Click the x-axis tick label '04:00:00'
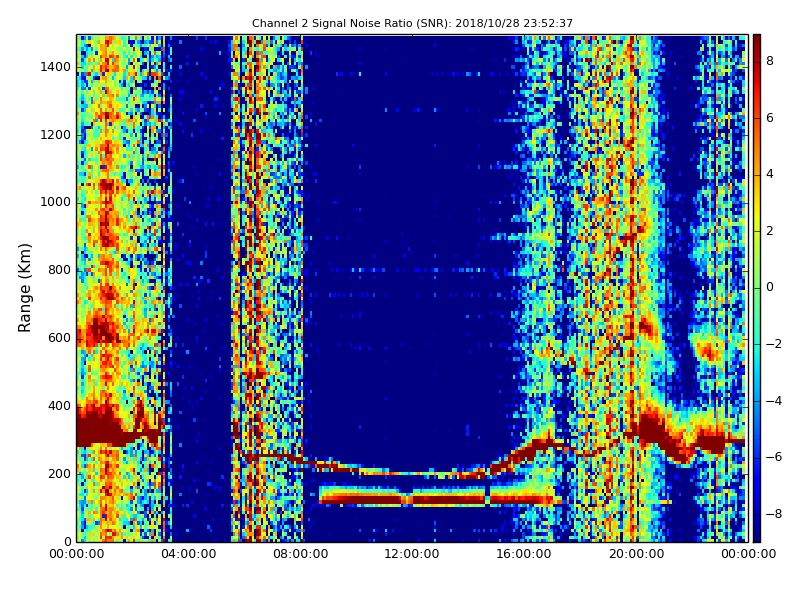Viewport: 800px width, 600px height. [188, 554]
